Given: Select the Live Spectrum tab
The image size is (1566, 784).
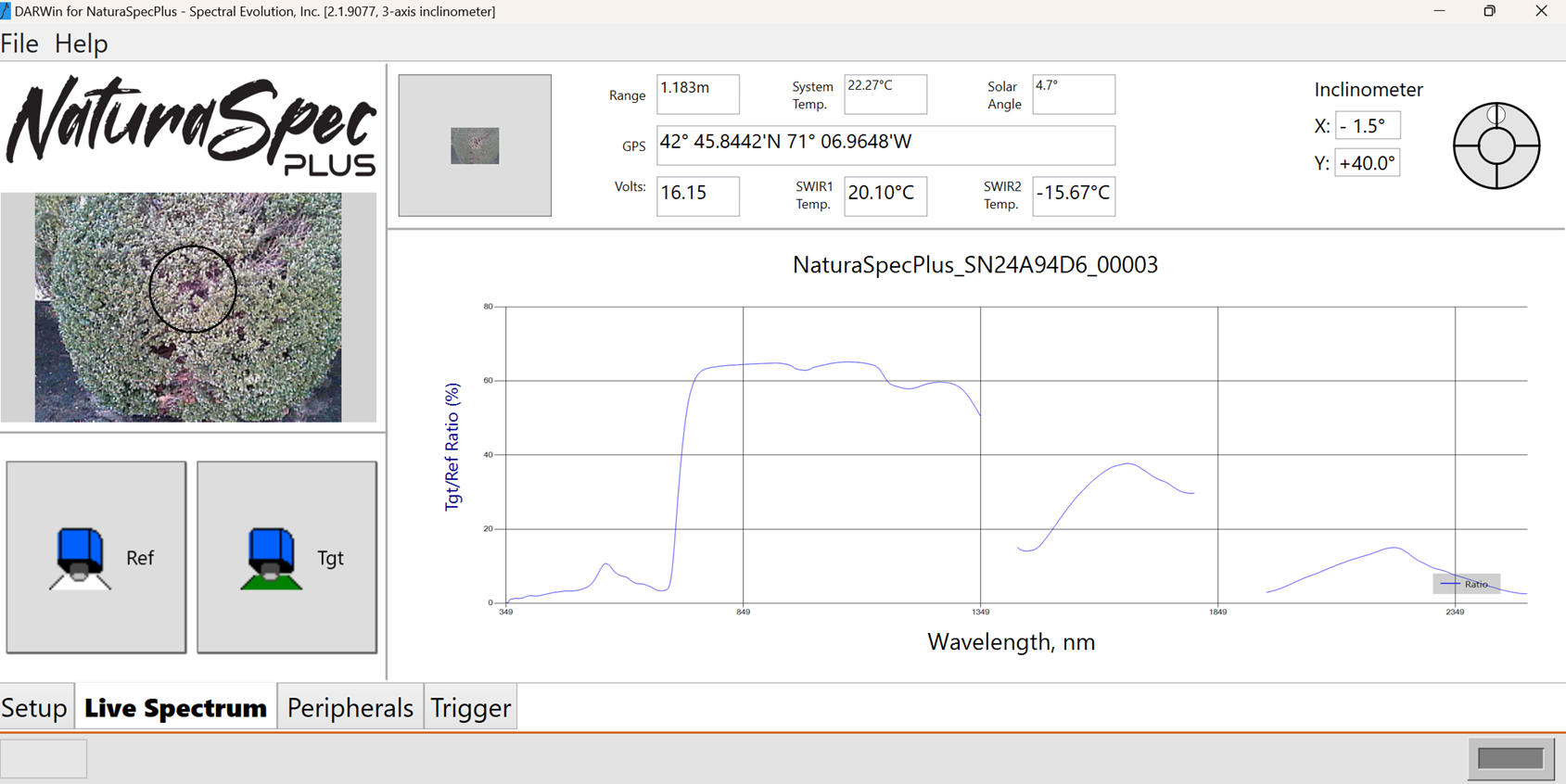Looking at the screenshot, I should 175,708.
